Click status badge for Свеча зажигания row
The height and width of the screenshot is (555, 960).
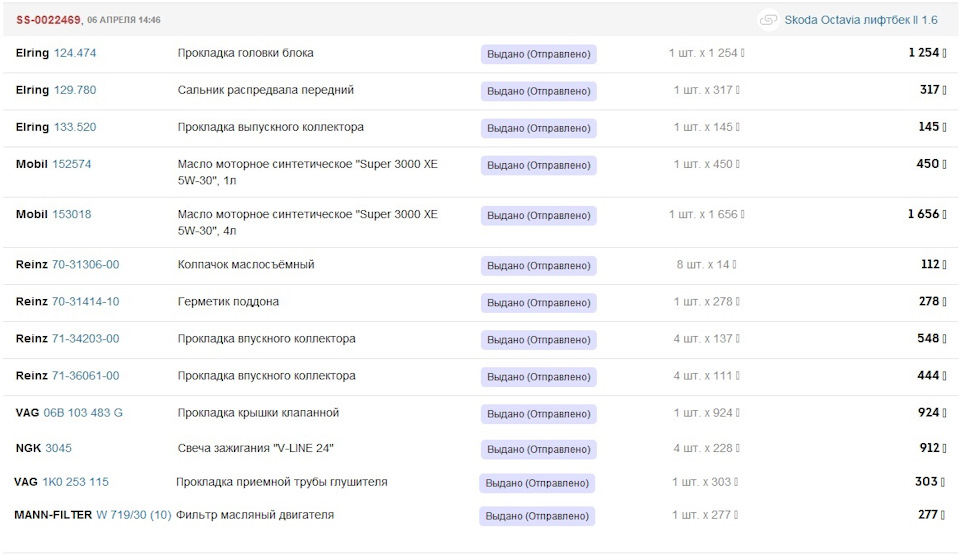[x=538, y=450]
